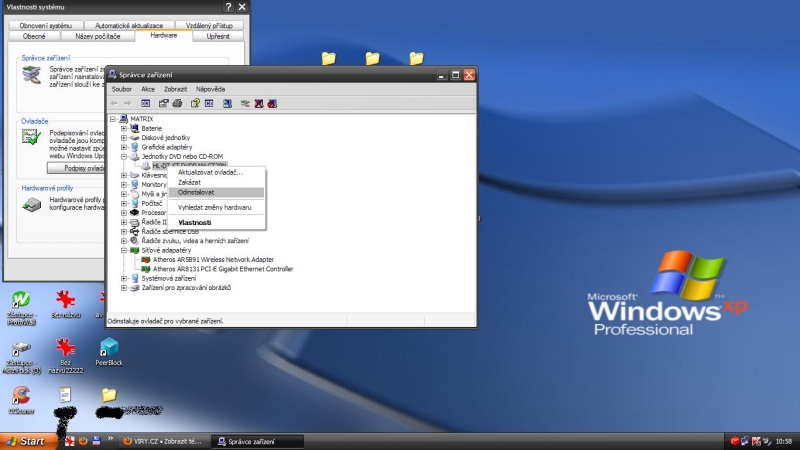Click the red shield icon in system tray

click(x=735, y=441)
